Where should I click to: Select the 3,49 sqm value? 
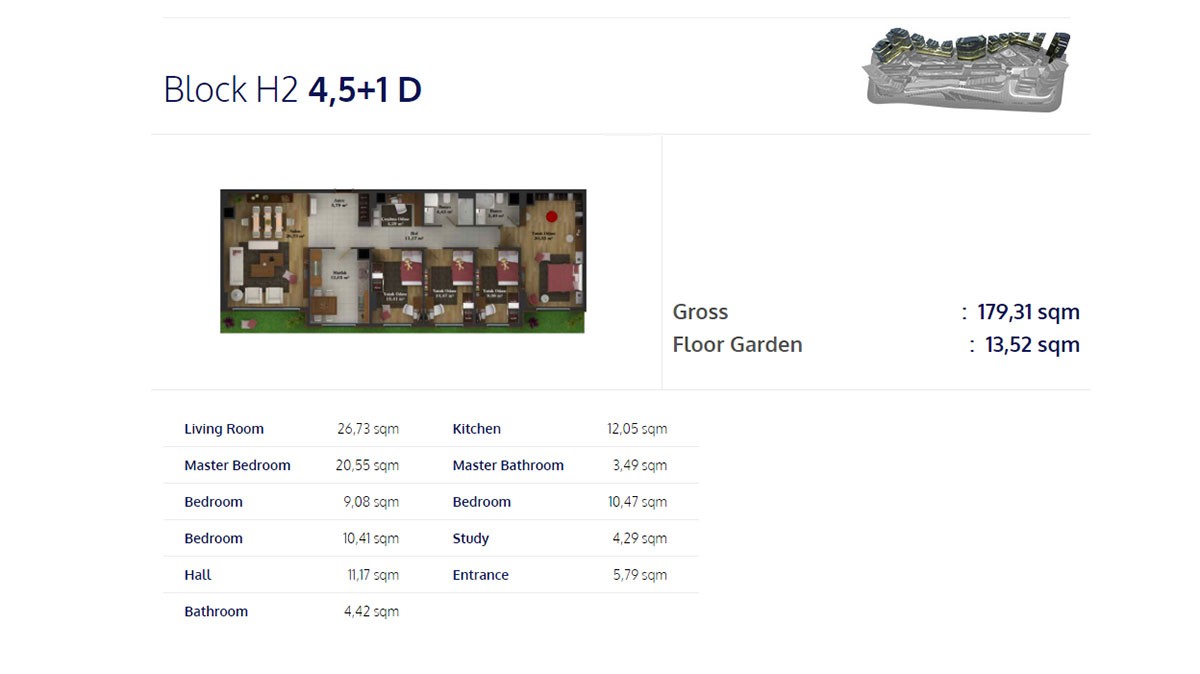pyautogui.click(x=640, y=465)
